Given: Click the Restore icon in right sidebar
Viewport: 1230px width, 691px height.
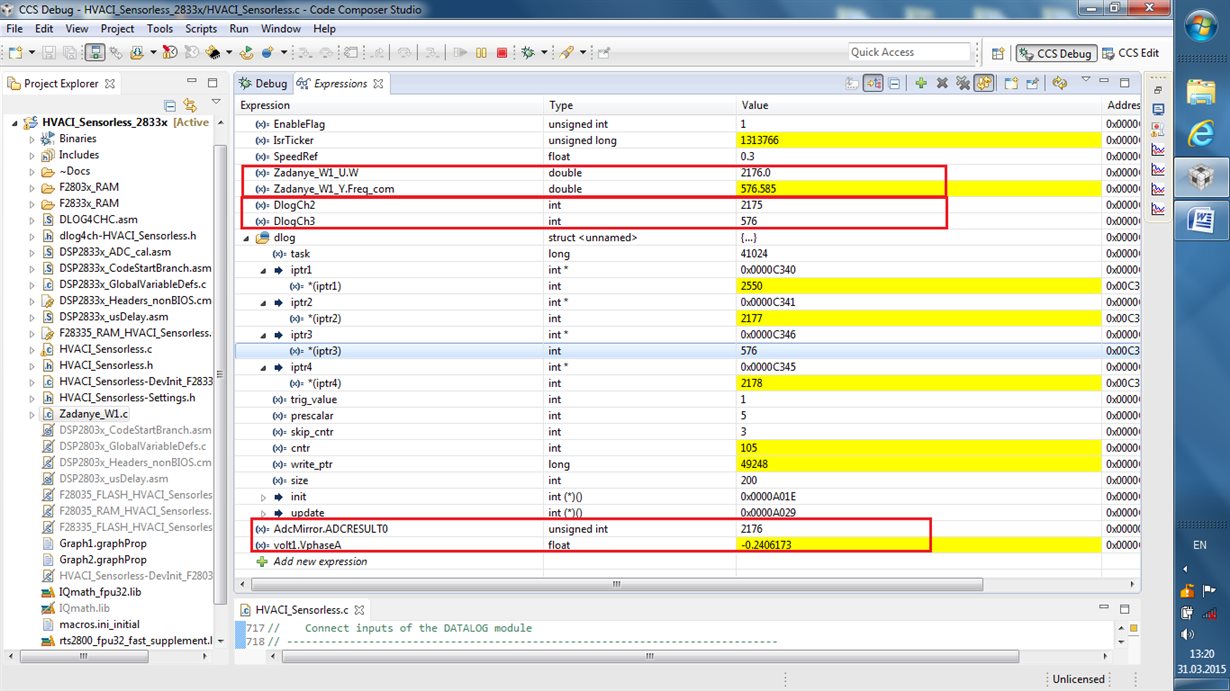Looking at the screenshot, I should click(x=1158, y=88).
